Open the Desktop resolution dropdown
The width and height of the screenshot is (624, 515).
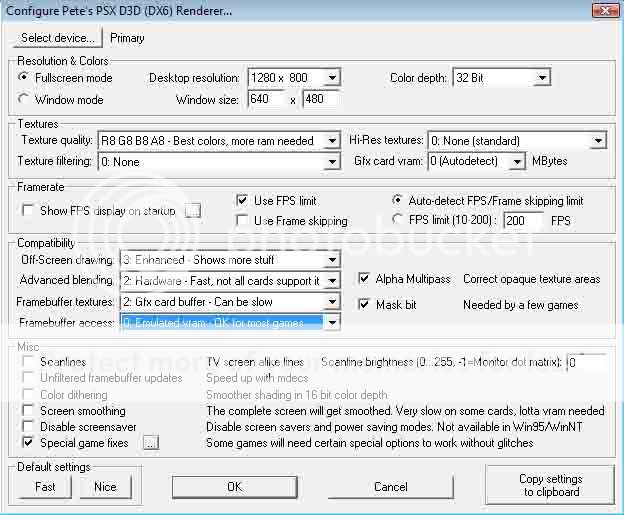[x=294, y=78]
